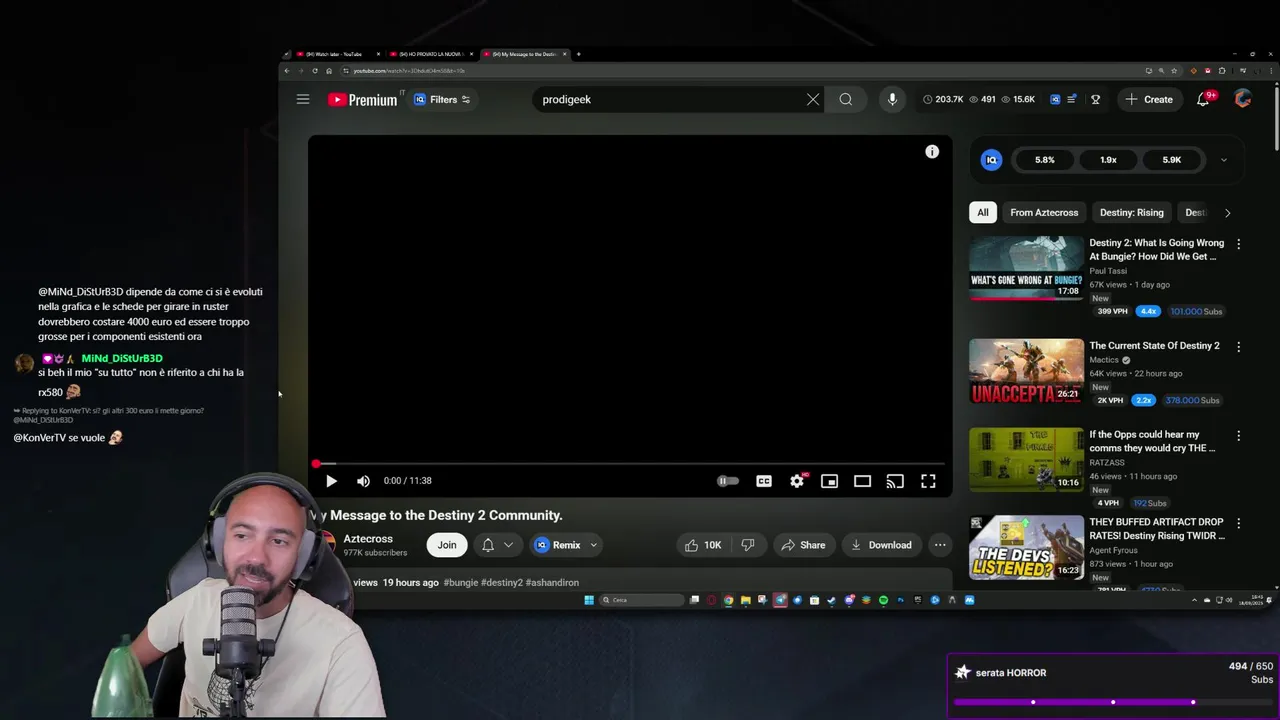The height and width of the screenshot is (720, 1280).
Task: Reload the page in browser
Action: [x=315, y=71]
